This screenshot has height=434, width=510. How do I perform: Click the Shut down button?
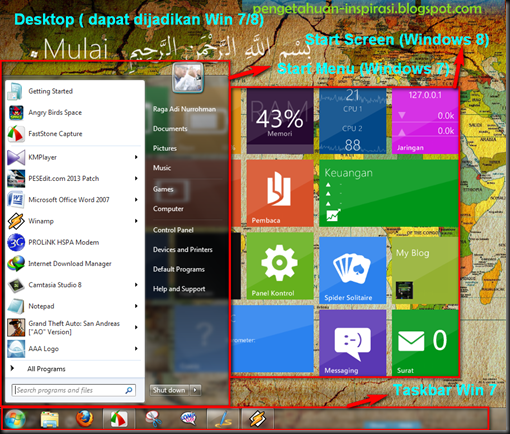[x=170, y=390]
